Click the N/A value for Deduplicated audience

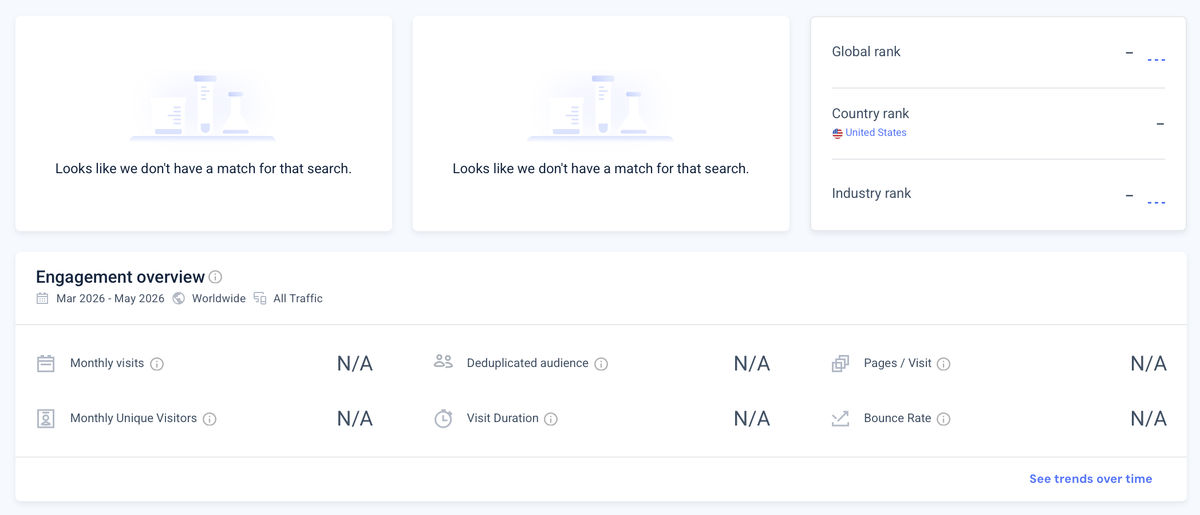pos(752,364)
